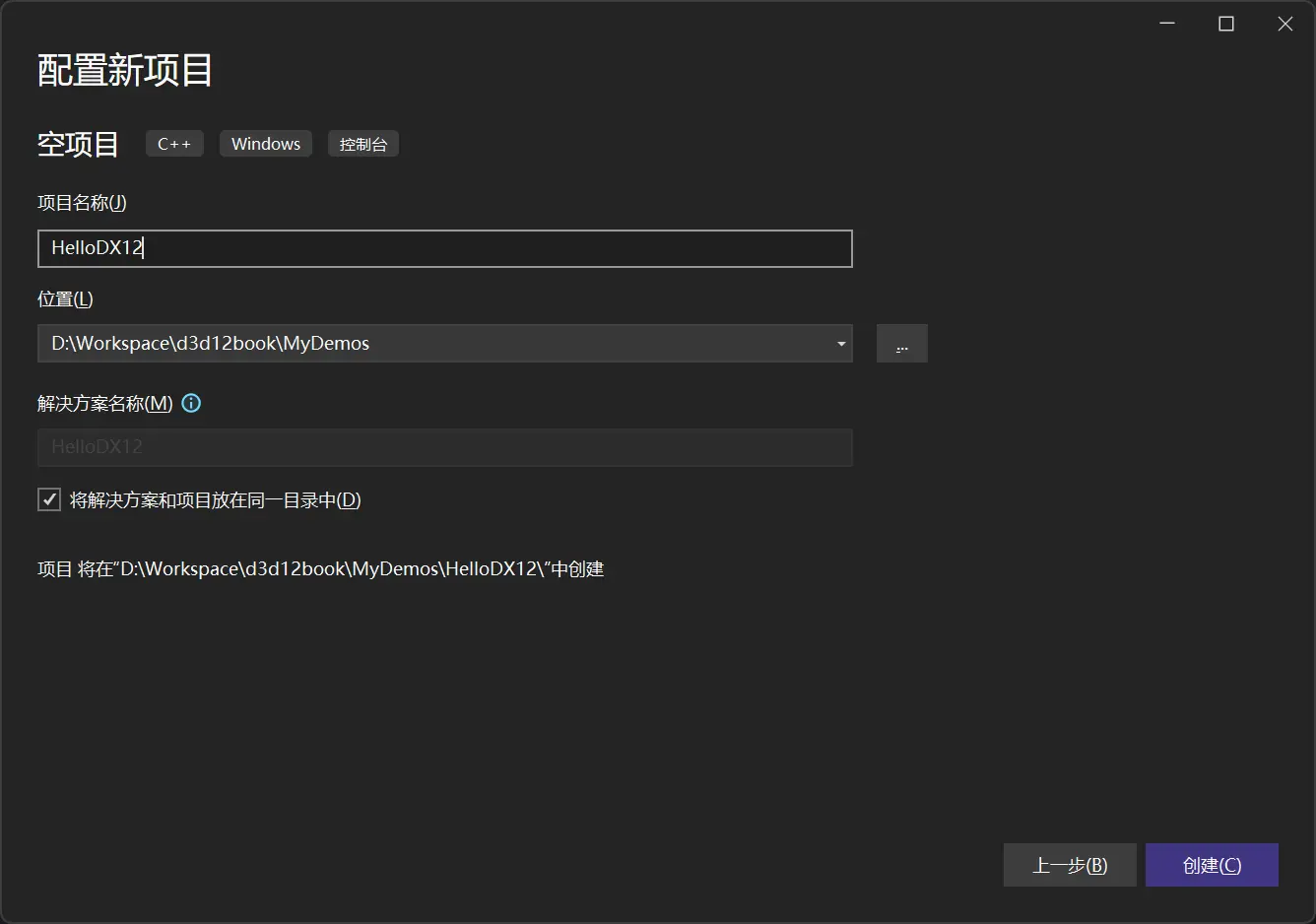Viewport: 1316px width, 924px height.
Task: Click the C++ language tag
Action: tap(174, 143)
